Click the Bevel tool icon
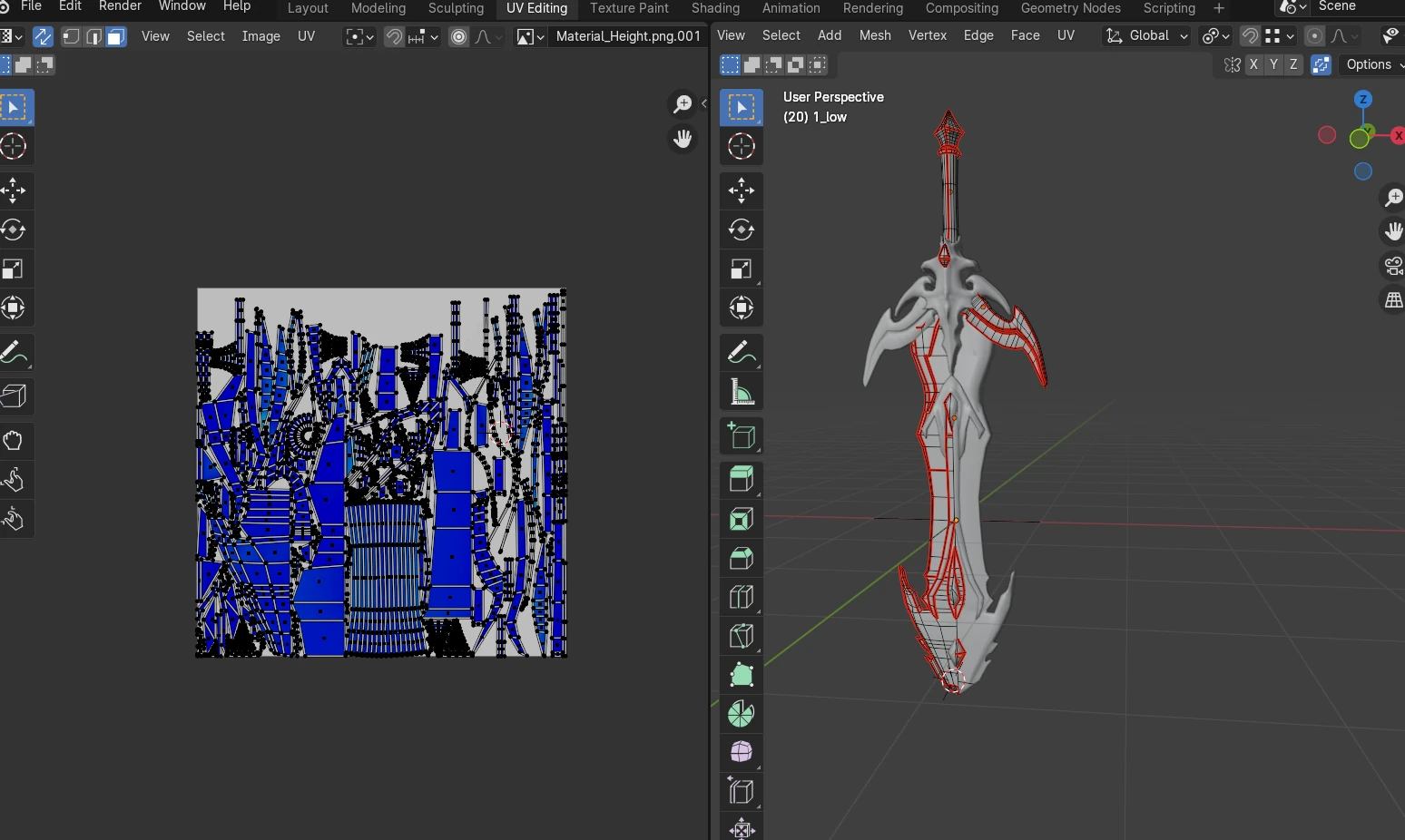 (x=742, y=558)
